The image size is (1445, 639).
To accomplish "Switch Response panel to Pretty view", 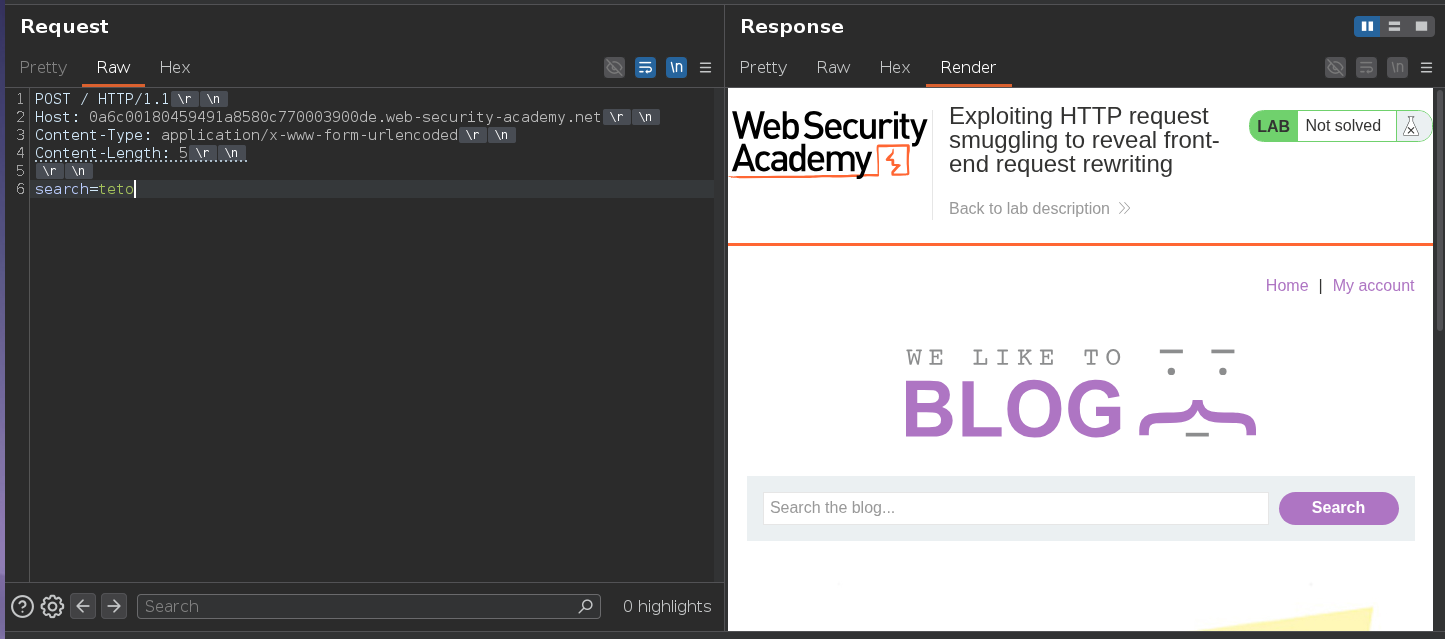I will [763, 67].
